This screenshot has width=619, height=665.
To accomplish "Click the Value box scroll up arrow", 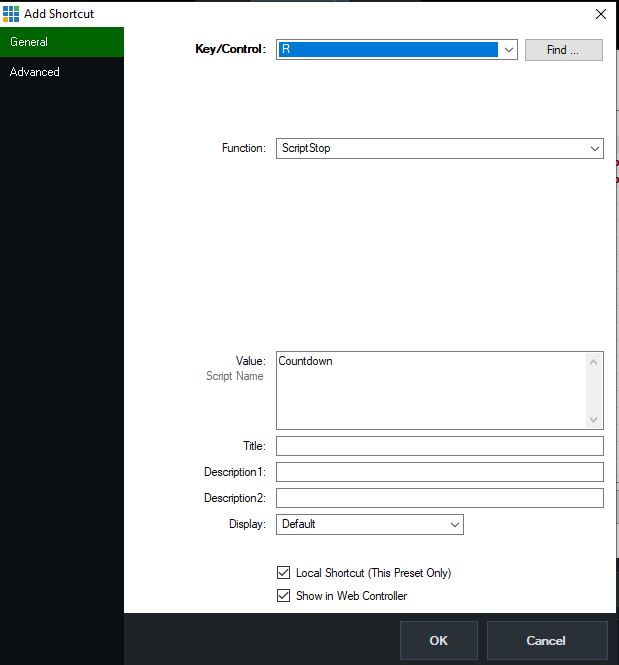I will click(595, 361).
